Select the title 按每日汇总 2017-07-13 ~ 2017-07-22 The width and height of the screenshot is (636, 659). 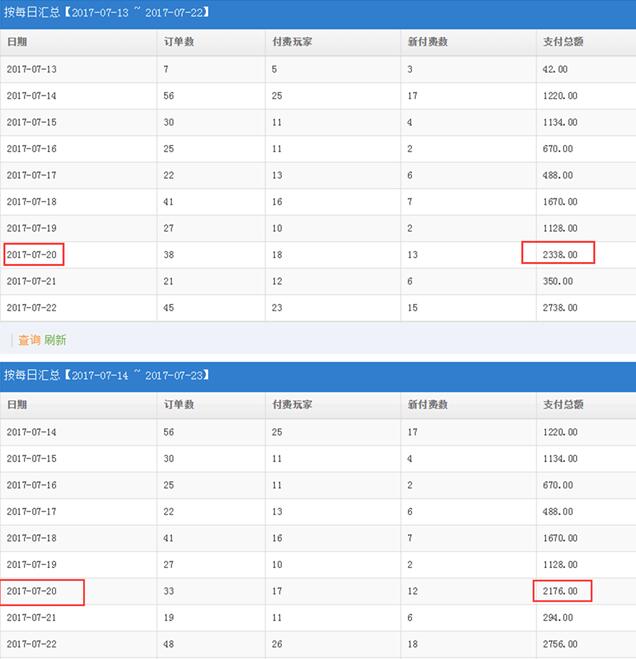point(106,12)
